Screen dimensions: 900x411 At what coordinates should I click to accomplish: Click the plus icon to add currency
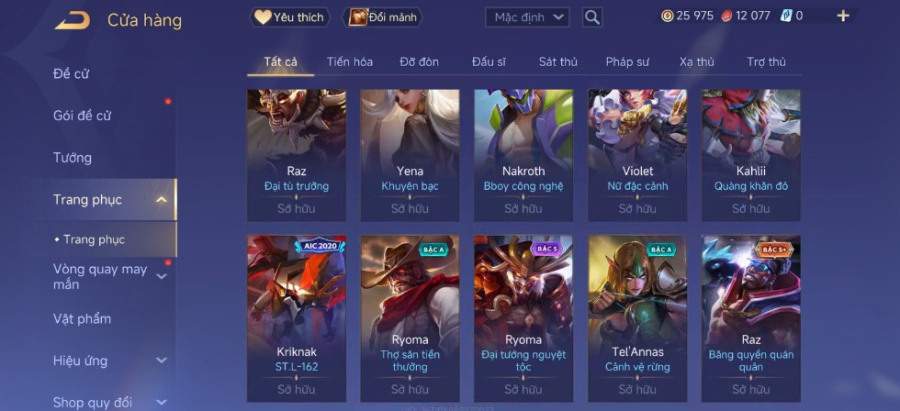pos(843,16)
